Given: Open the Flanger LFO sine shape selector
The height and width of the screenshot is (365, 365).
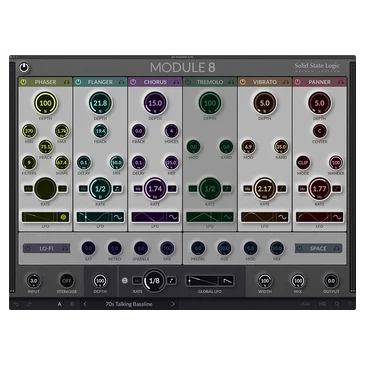Looking at the screenshot, I should [x=118, y=217].
